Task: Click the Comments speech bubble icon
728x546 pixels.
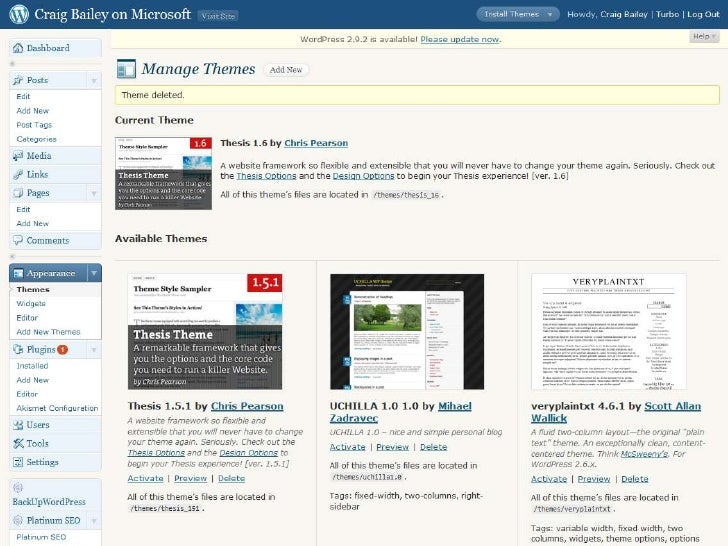Action: [x=18, y=240]
